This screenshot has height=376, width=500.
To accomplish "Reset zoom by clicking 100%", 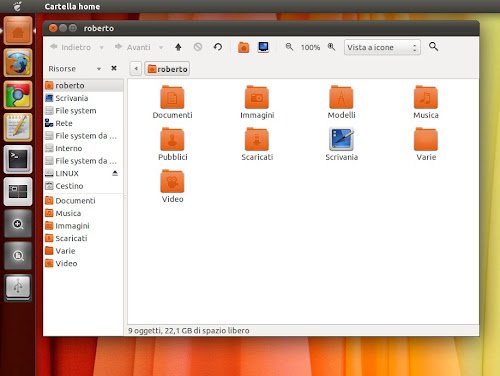I will (x=310, y=47).
